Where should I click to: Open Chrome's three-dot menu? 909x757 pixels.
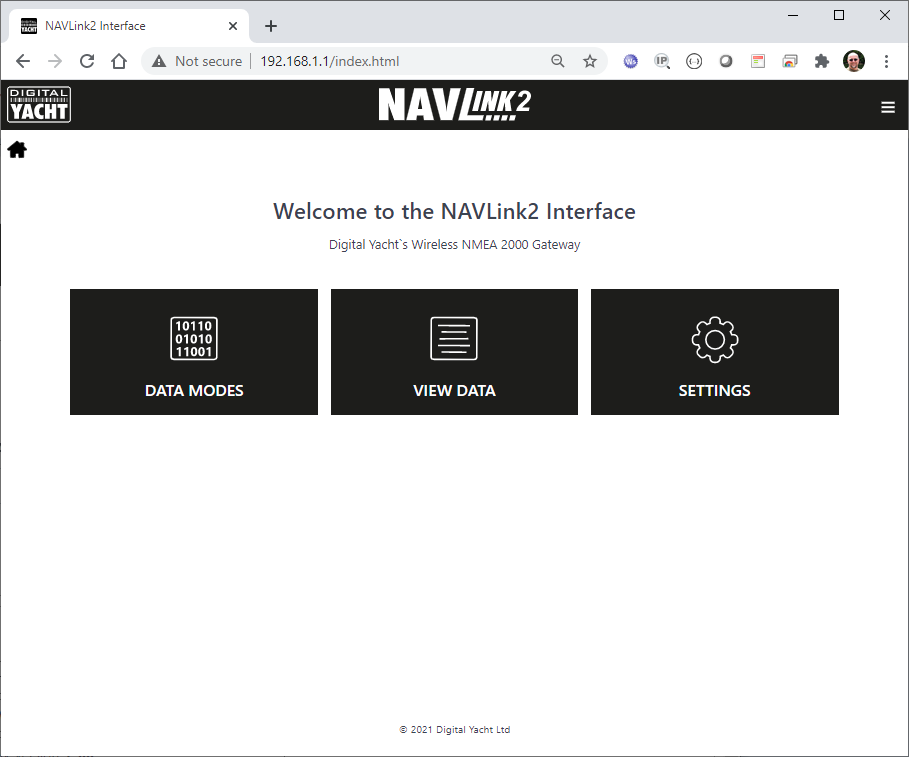887,61
